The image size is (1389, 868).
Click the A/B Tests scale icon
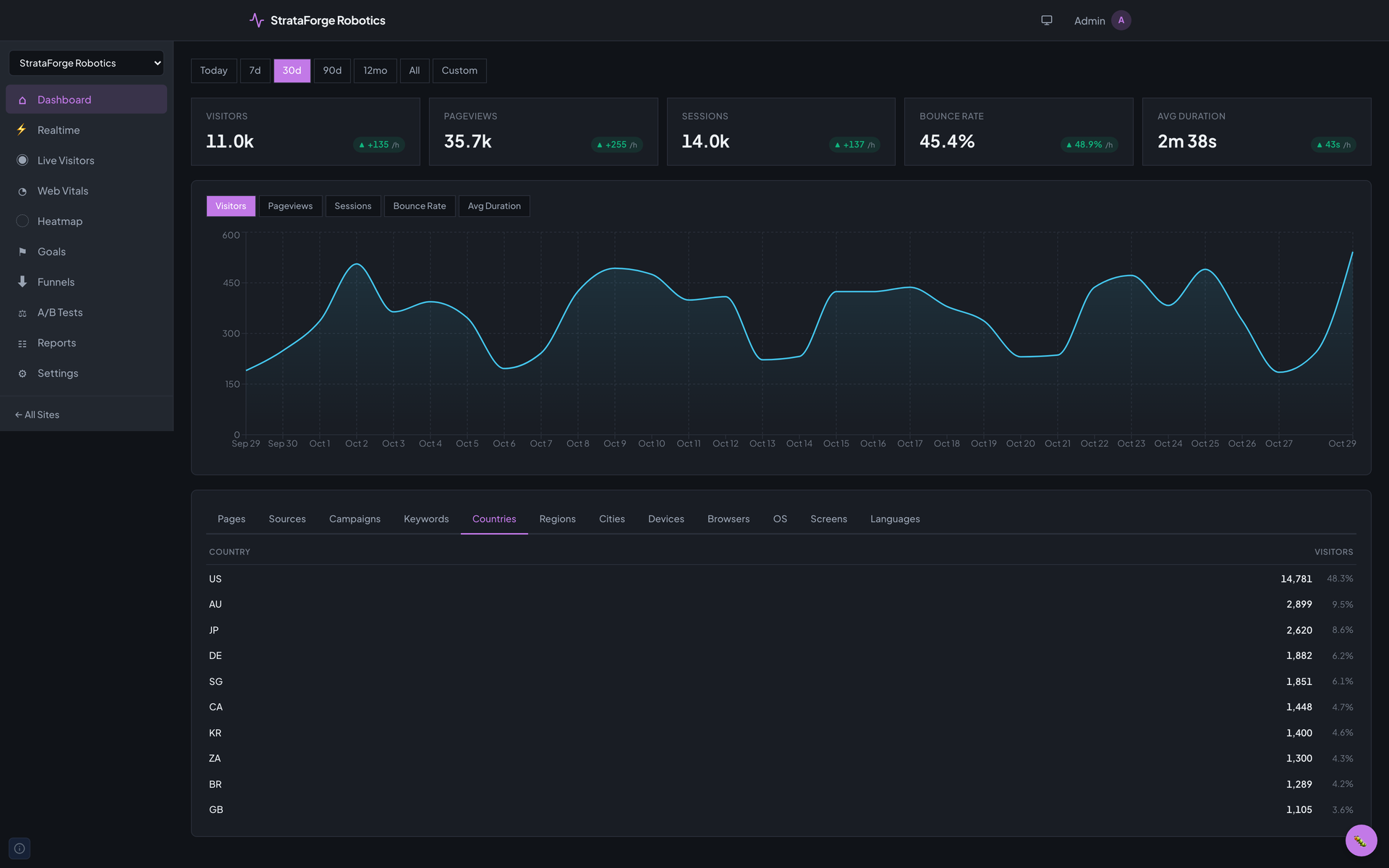[22, 312]
